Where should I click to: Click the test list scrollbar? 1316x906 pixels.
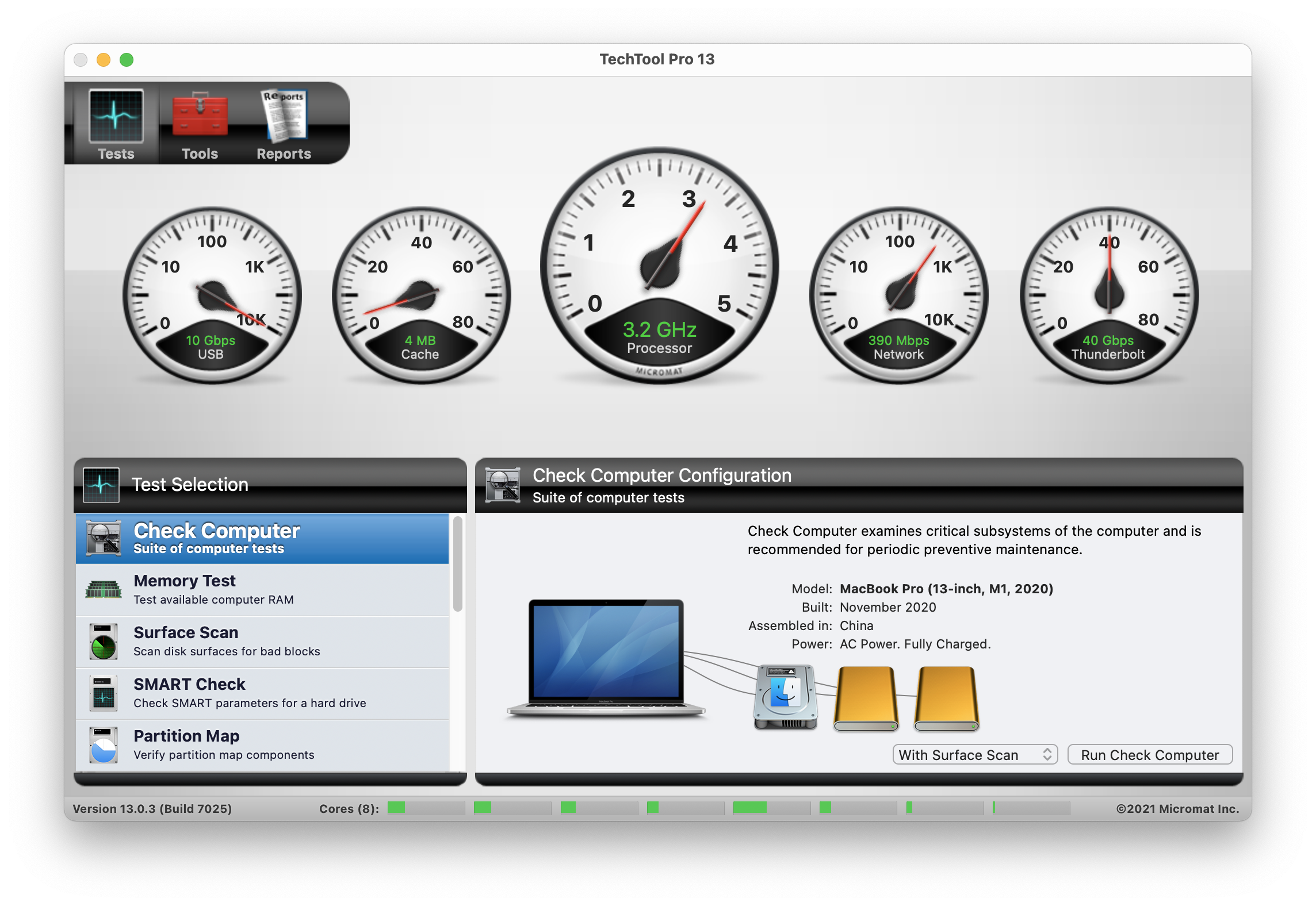pyautogui.click(x=458, y=564)
